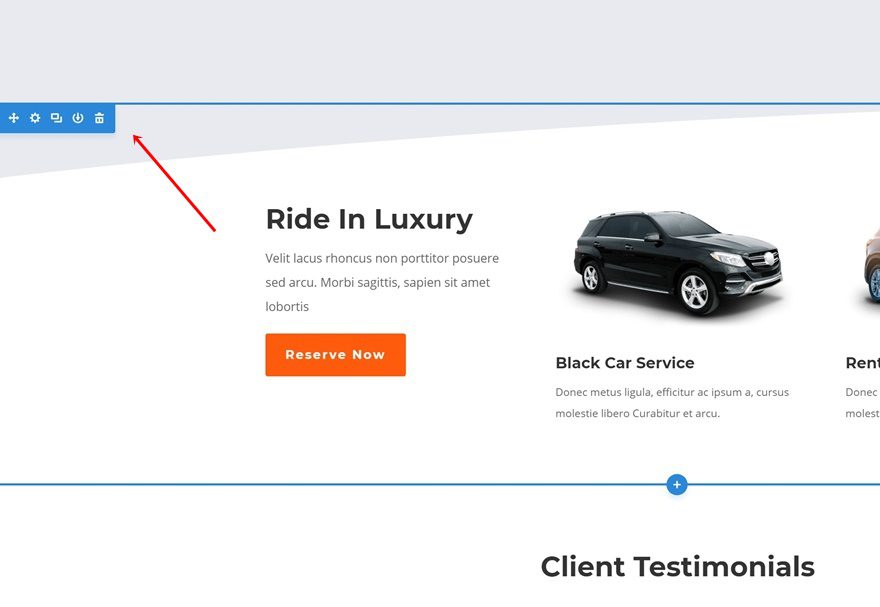The width and height of the screenshot is (880, 607).
Task: Click the blue section bottom border line
Action: coord(337,484)
